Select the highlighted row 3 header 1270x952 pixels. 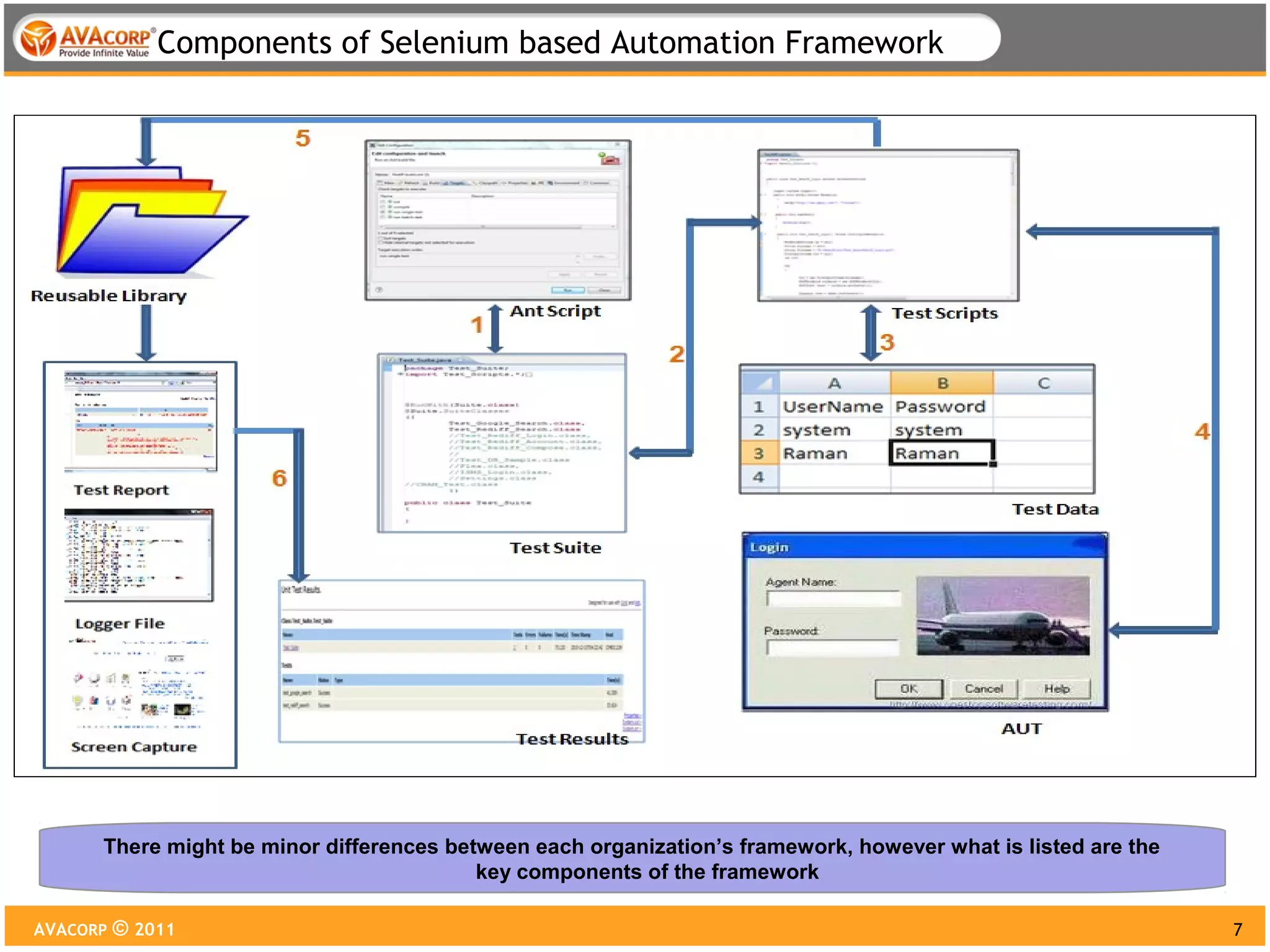pyautogui.click(x=760, y=454)
